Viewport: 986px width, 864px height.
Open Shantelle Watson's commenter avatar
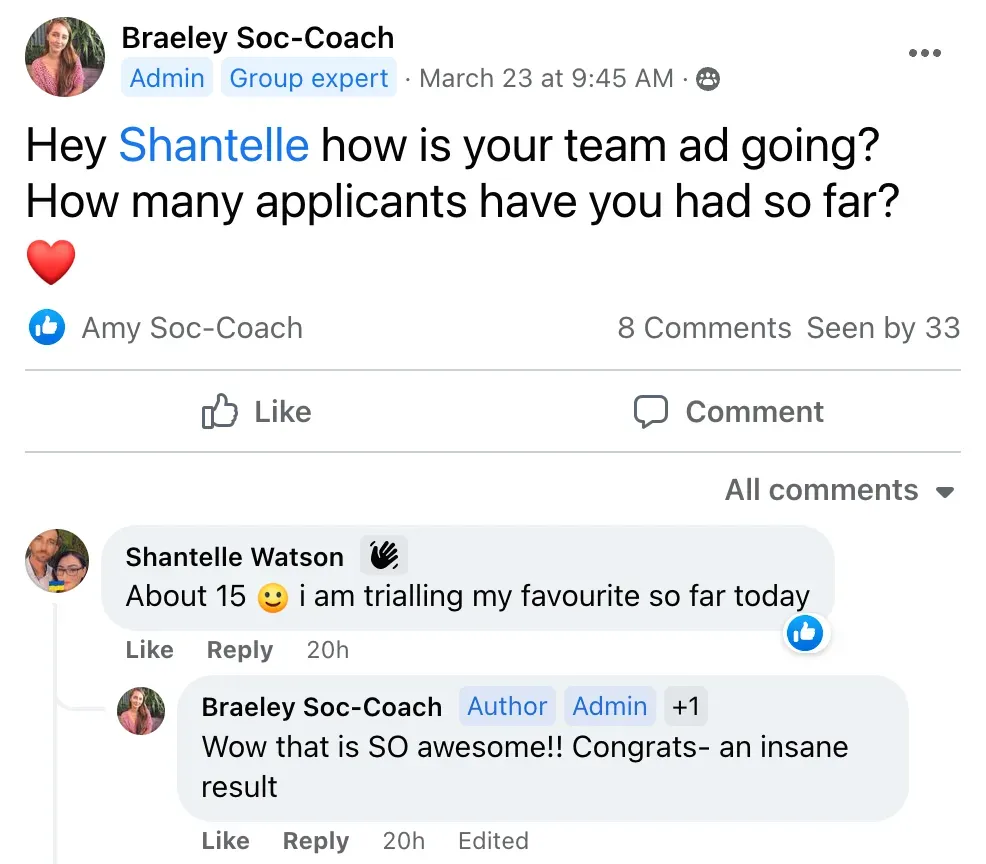tap(57, 561)
